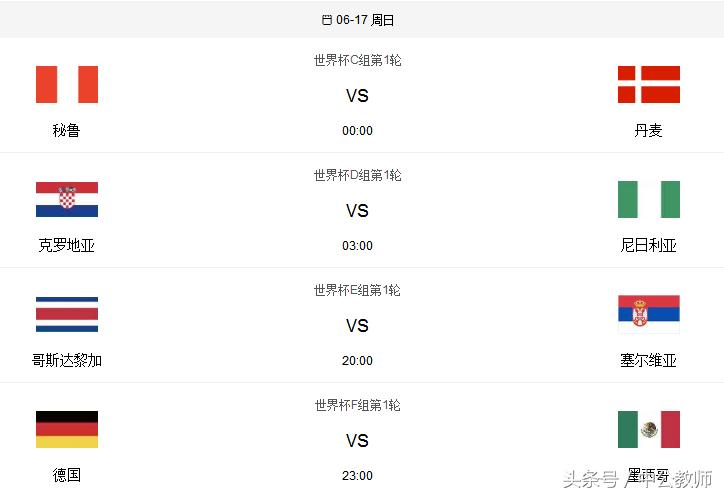Open the Serbia flag
The height and width of the screenshot is (496, 724).
click(x=648, y=315)
